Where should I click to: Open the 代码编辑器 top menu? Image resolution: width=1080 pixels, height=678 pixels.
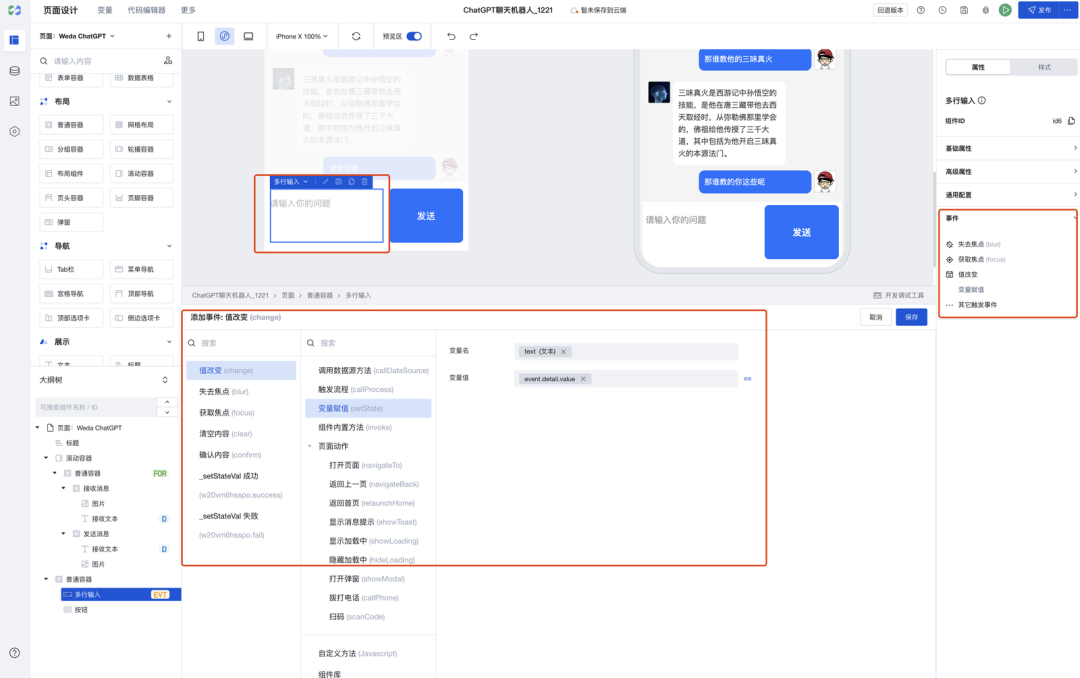point(146,10)
